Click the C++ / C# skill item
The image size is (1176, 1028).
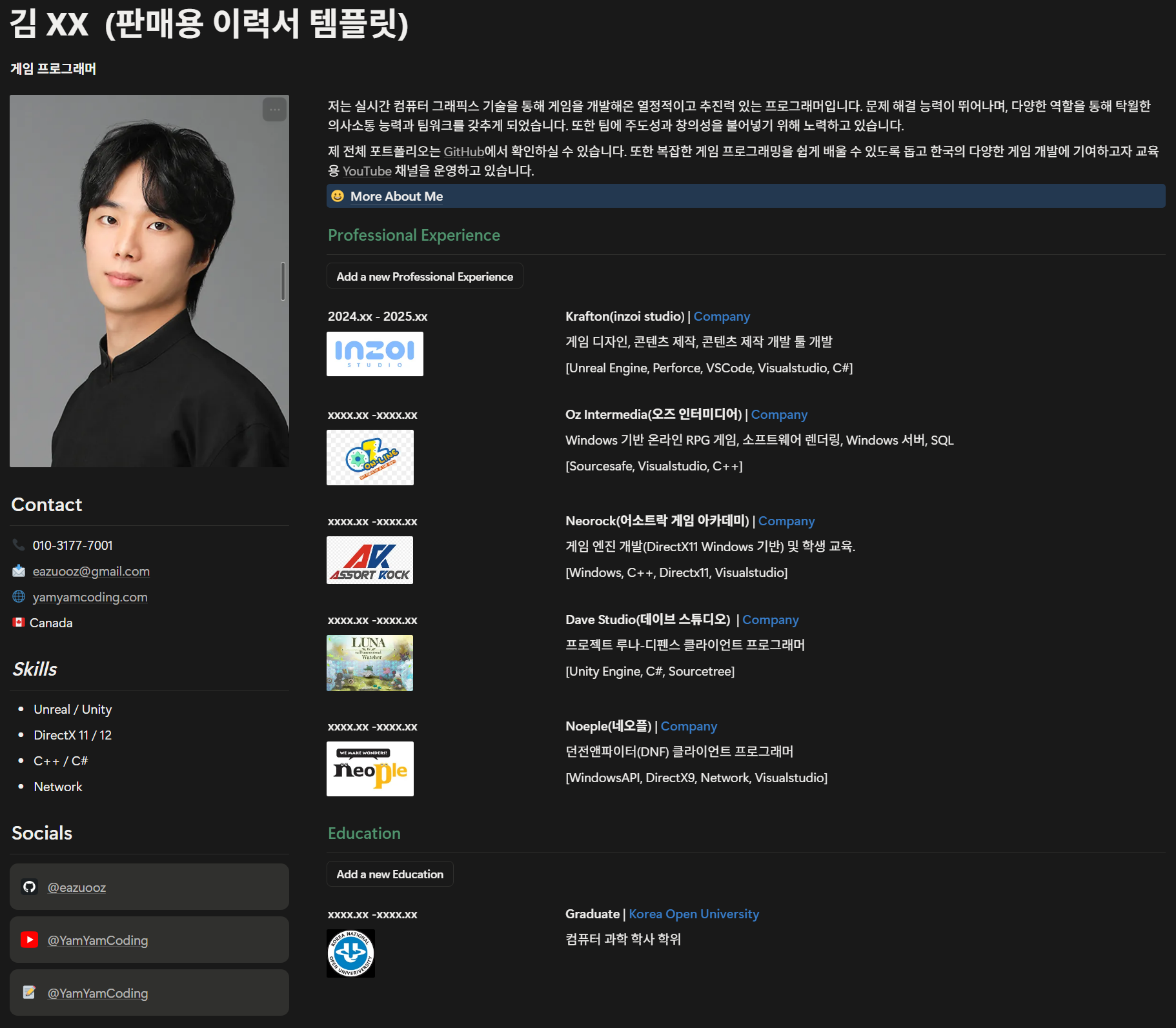pos(61,761)
